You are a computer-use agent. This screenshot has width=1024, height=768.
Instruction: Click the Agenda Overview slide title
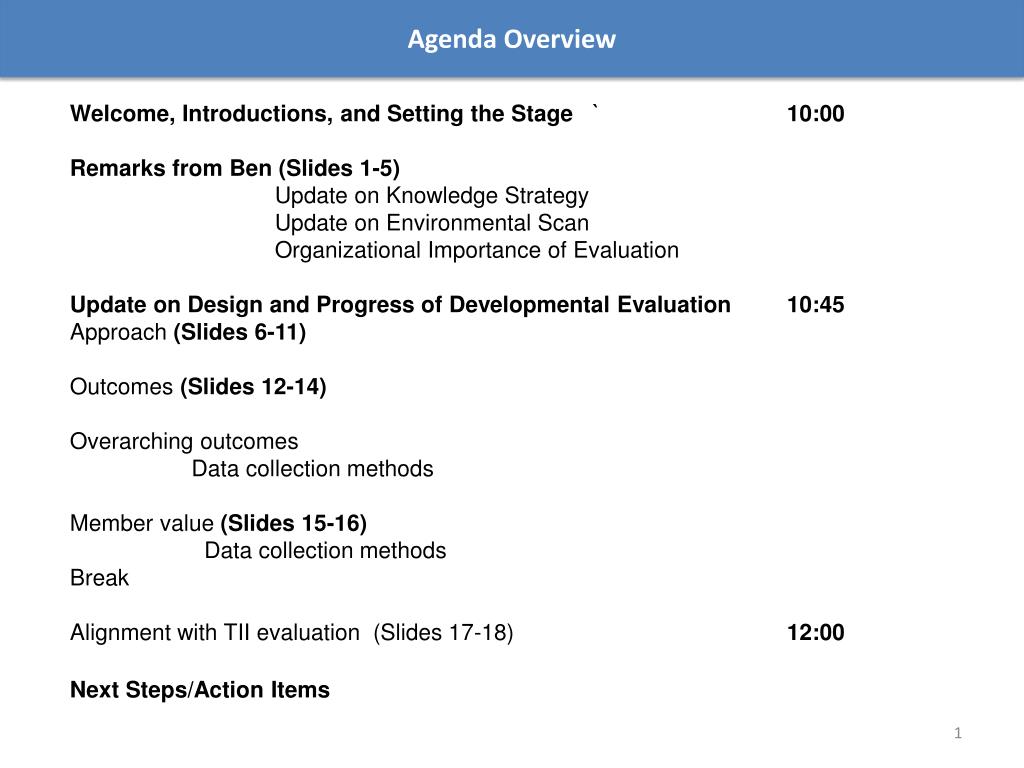tap(511, 39)
